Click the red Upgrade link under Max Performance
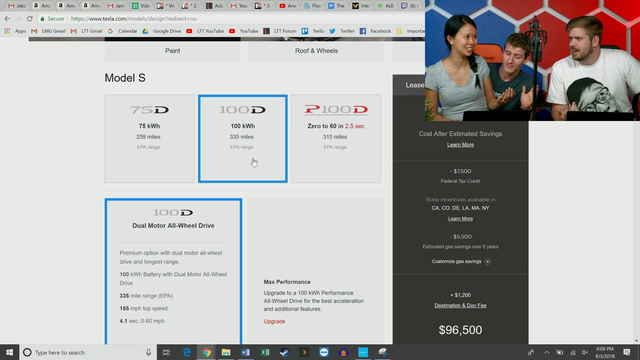Image resolution: width=640 pixels, height=360 pixels. (x=274, y=322)
